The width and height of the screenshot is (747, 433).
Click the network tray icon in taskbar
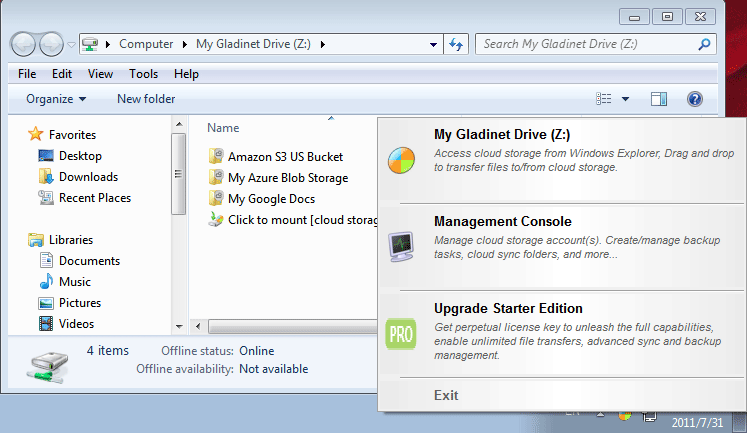point(649,417)
